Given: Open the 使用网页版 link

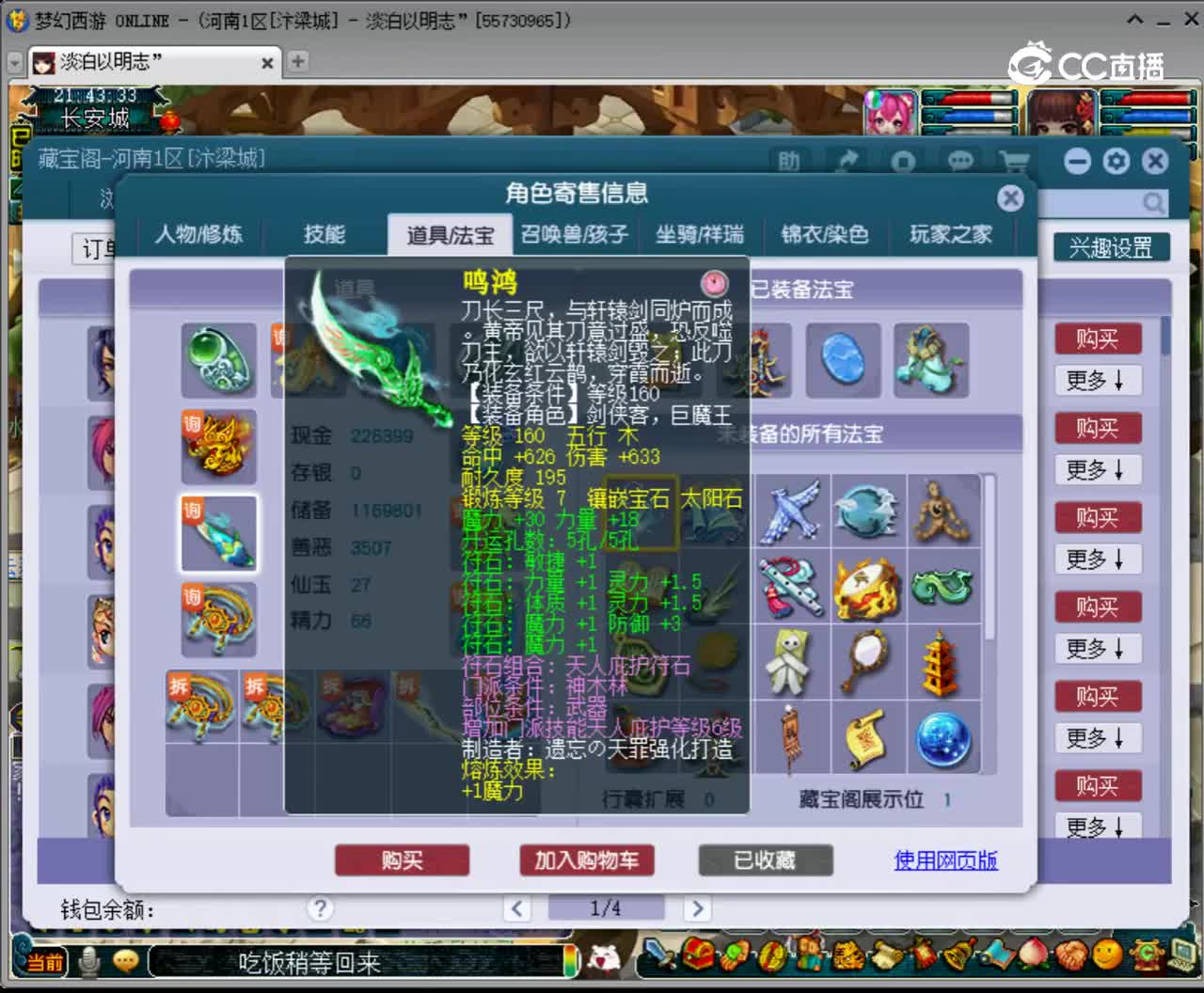Looking at the screenshot, I should coord(945,860).
